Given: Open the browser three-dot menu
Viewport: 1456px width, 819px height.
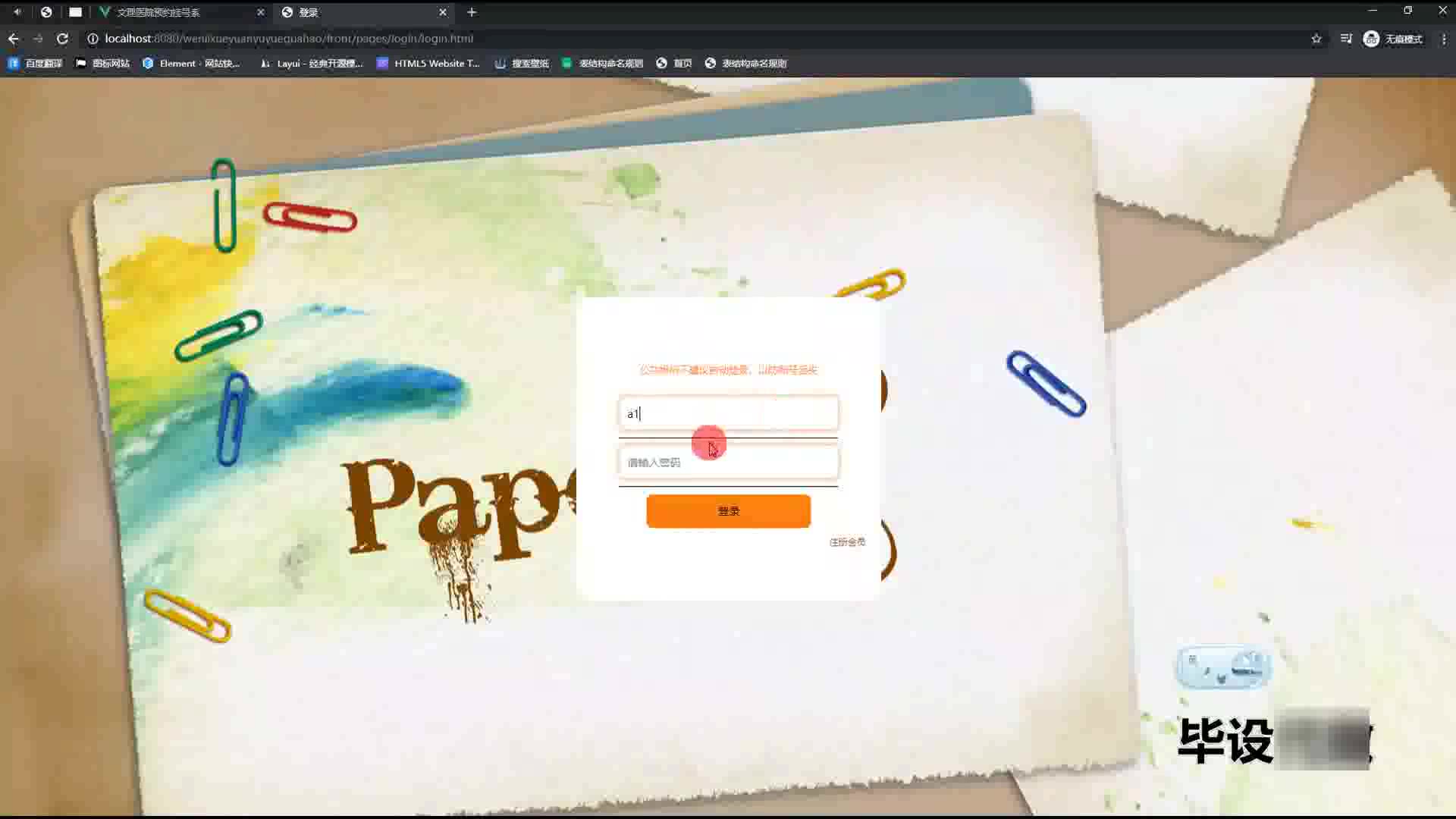Looking at the screenshot, I should 1443,39.
